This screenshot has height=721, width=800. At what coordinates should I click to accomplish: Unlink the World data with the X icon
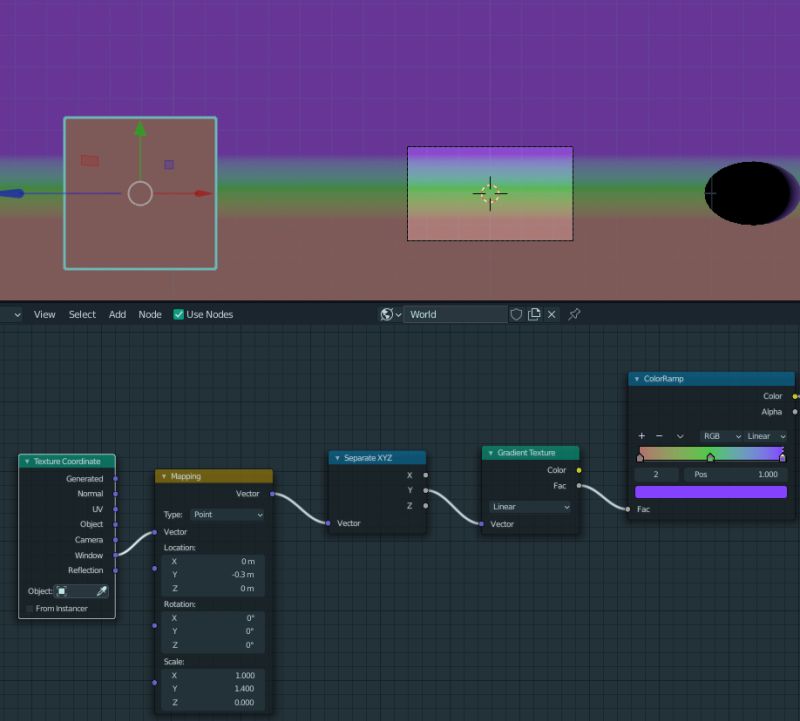click(x=551, y=314)
